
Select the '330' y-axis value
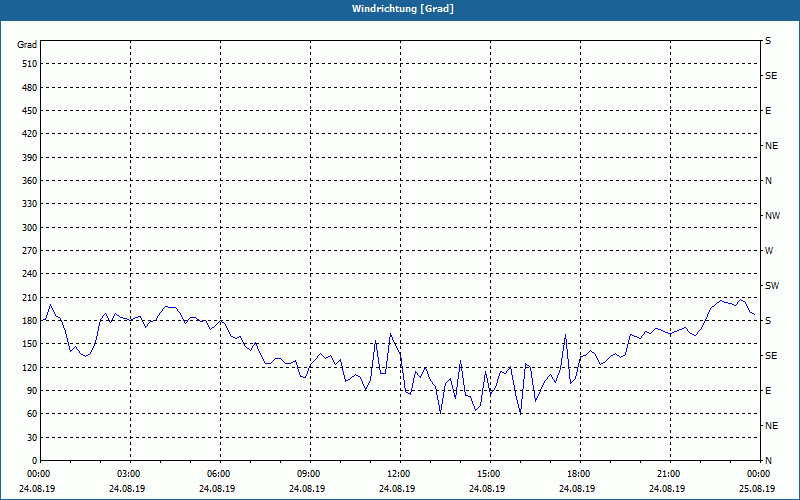tap(30, 204)
